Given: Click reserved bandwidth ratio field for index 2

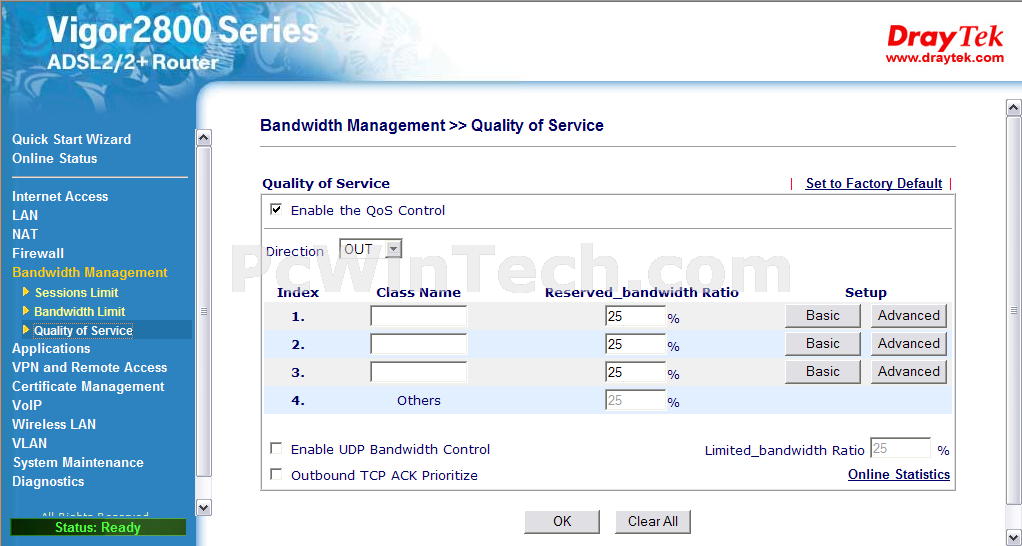Looking at the screenshot, I should point(635,344).
